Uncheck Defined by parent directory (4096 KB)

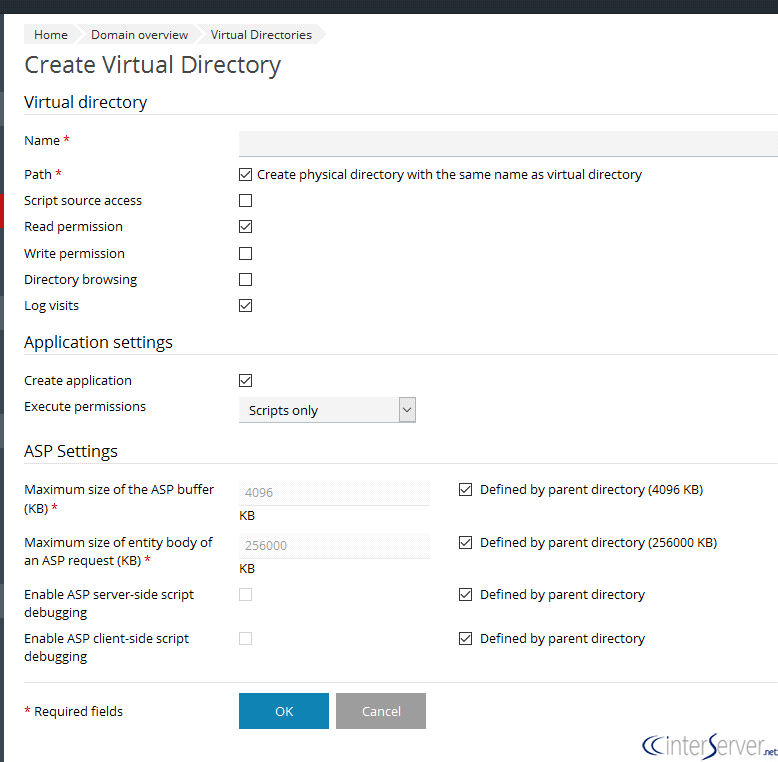coord(465,490)
